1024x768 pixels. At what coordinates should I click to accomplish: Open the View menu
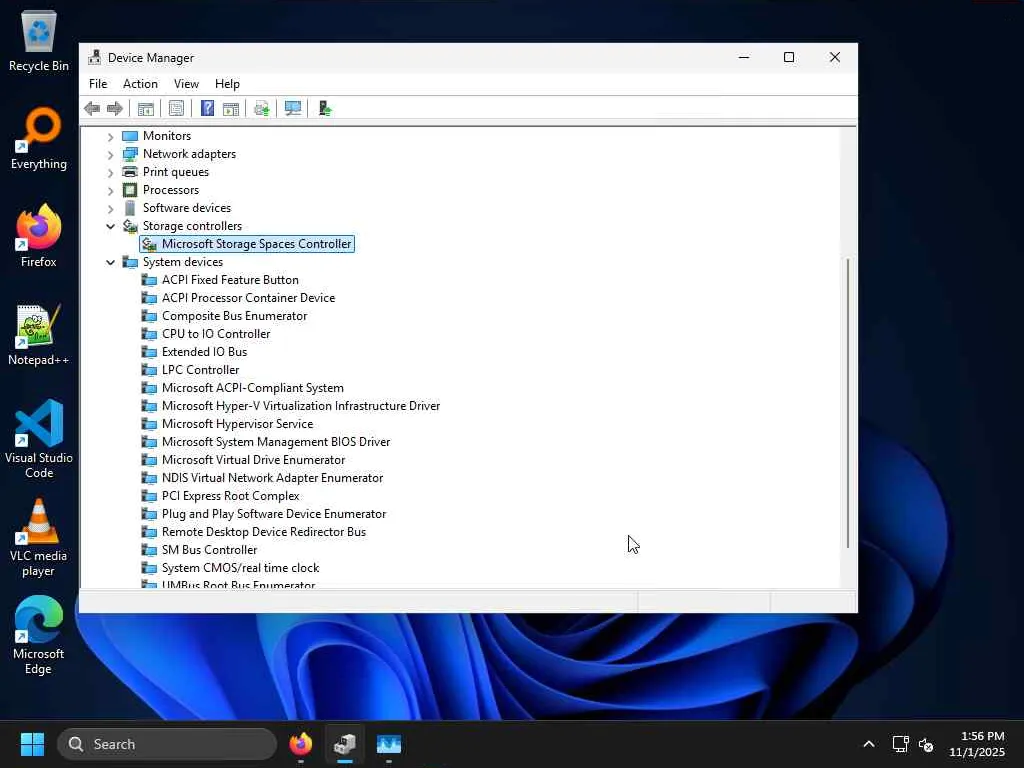coord(186,84)
